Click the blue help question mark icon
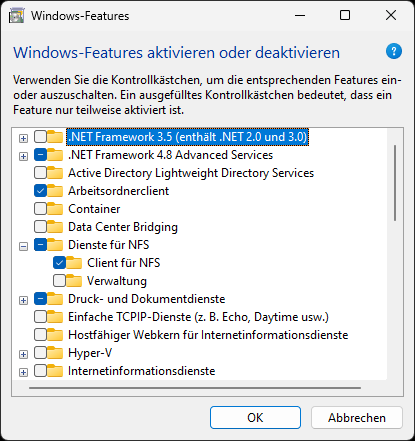415x441 pixels. pyautogui.click(x=394, y=51)
